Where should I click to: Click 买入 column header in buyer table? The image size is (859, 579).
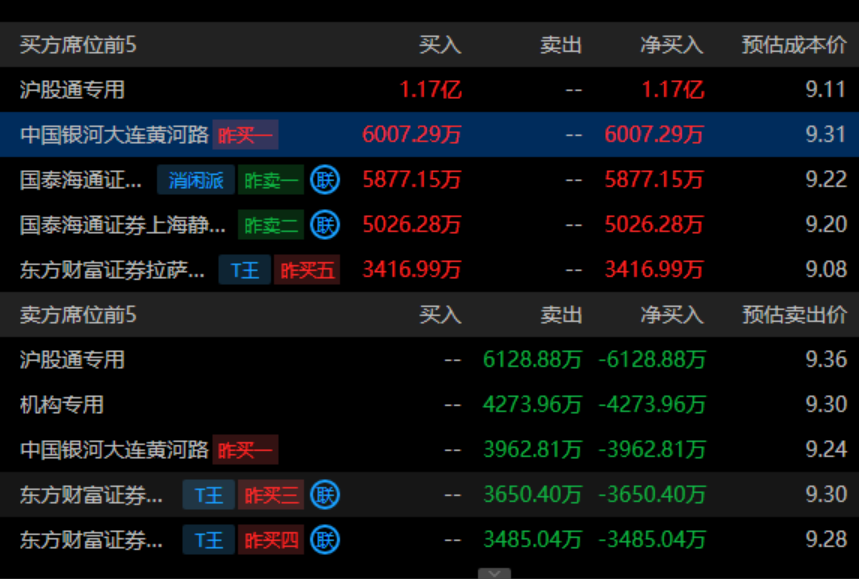tap(440, 45)
